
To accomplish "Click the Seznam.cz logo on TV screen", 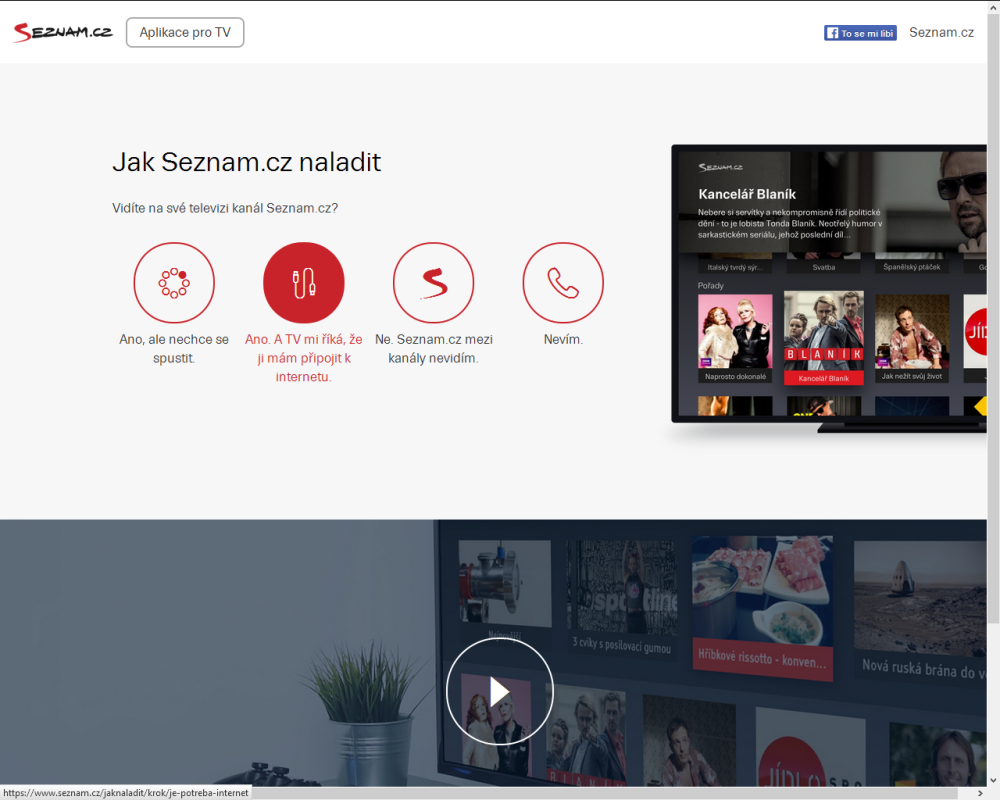I will coord(722,165).
